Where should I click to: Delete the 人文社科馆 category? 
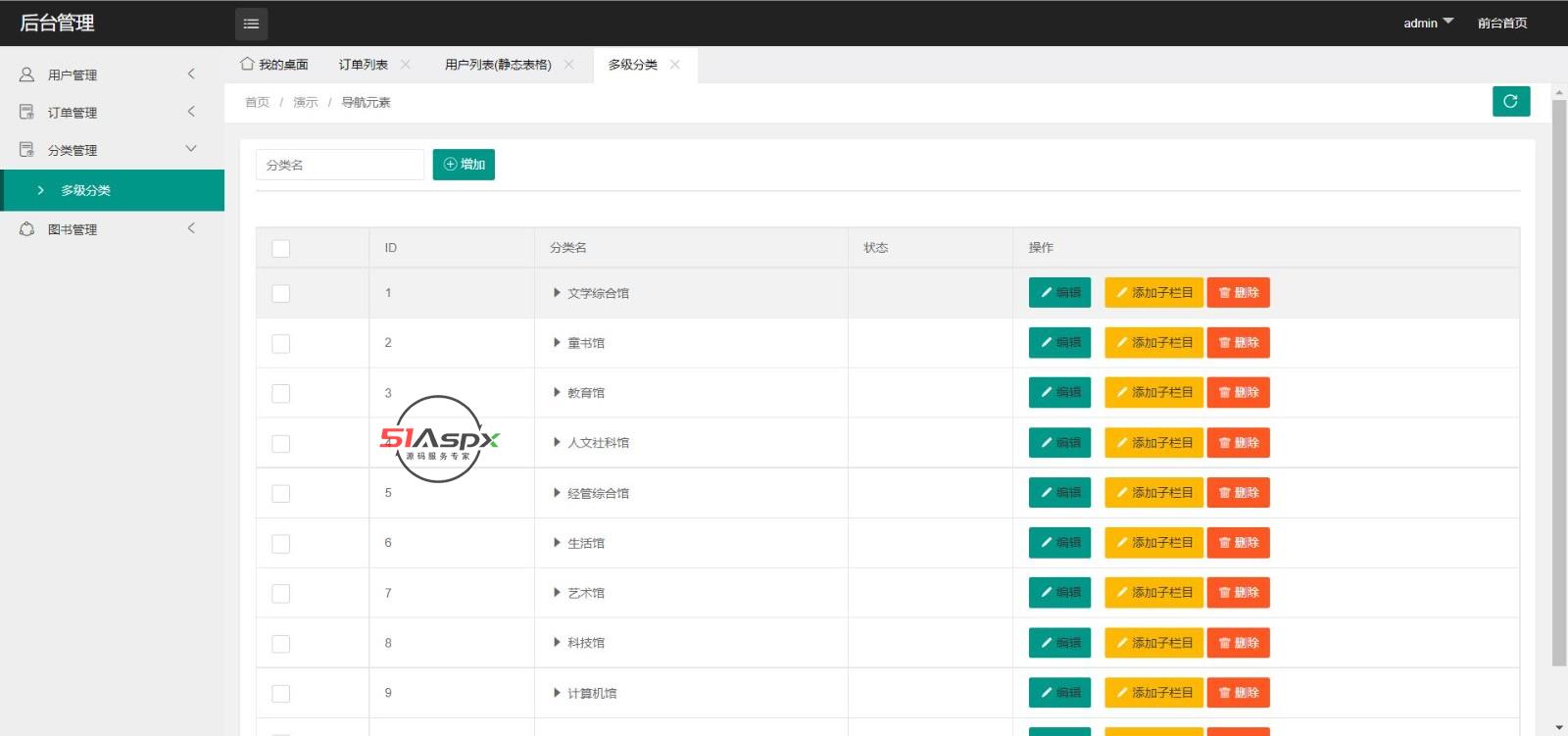[x=1238, y=443]
